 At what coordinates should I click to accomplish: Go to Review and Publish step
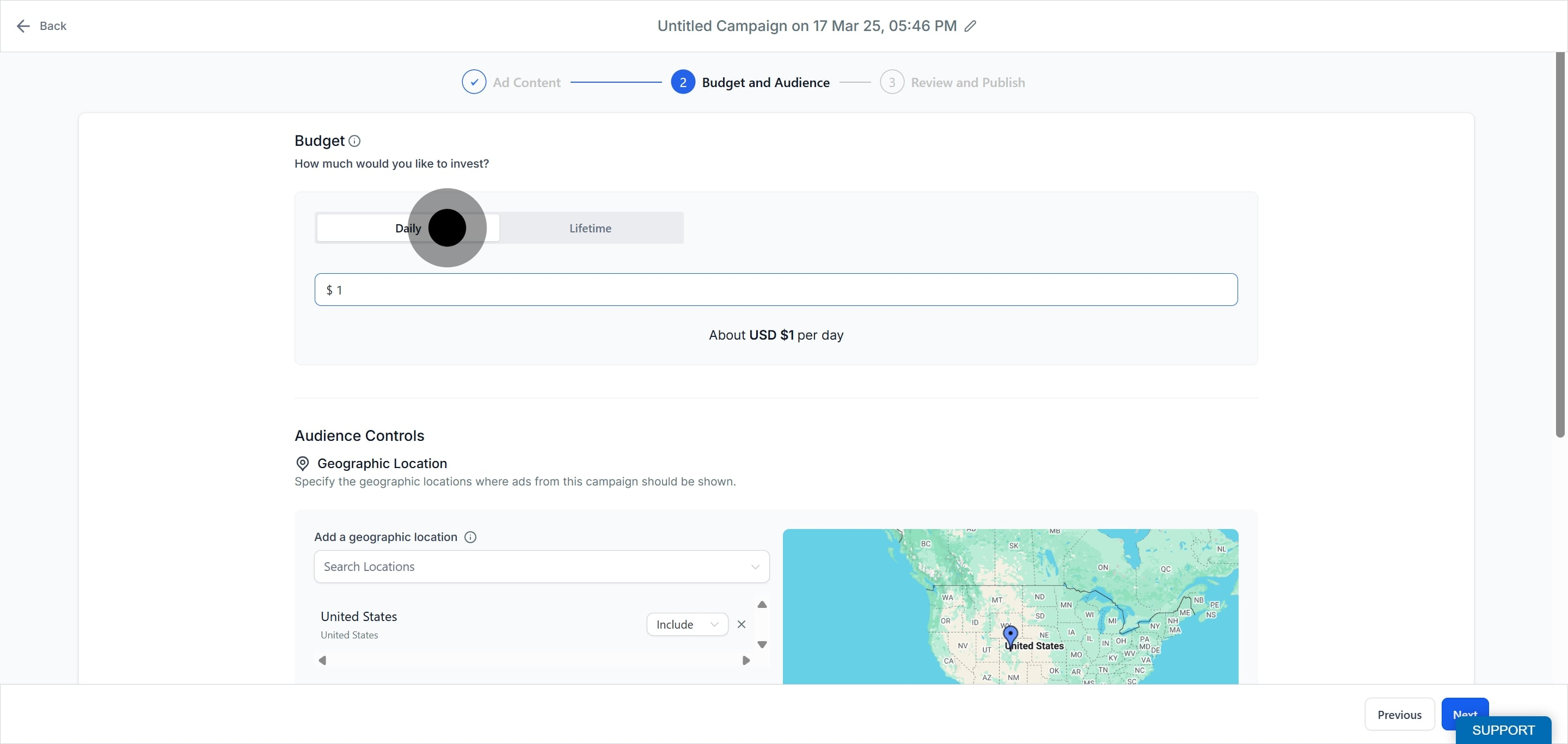[x=966, y=82]
